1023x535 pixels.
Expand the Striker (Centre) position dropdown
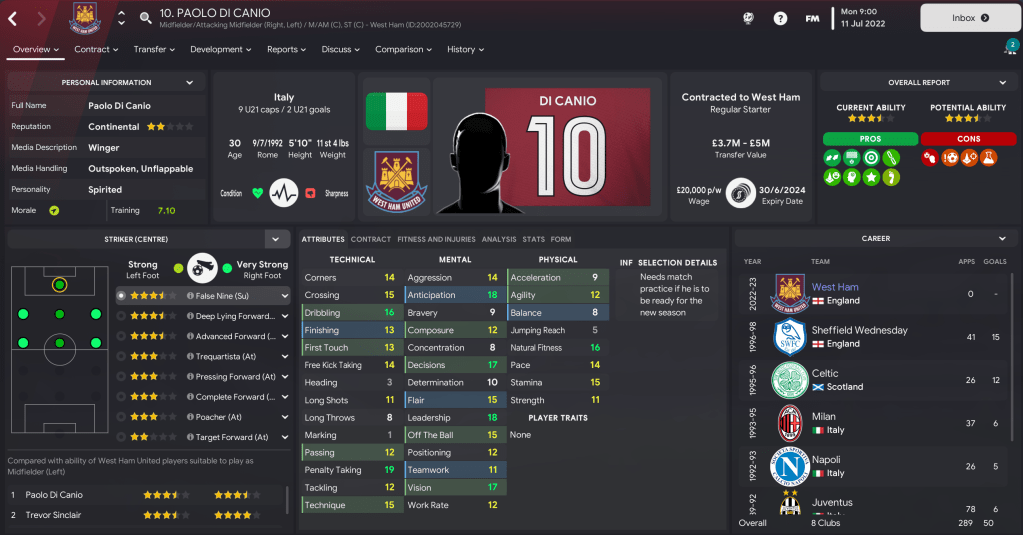(276, 239)
